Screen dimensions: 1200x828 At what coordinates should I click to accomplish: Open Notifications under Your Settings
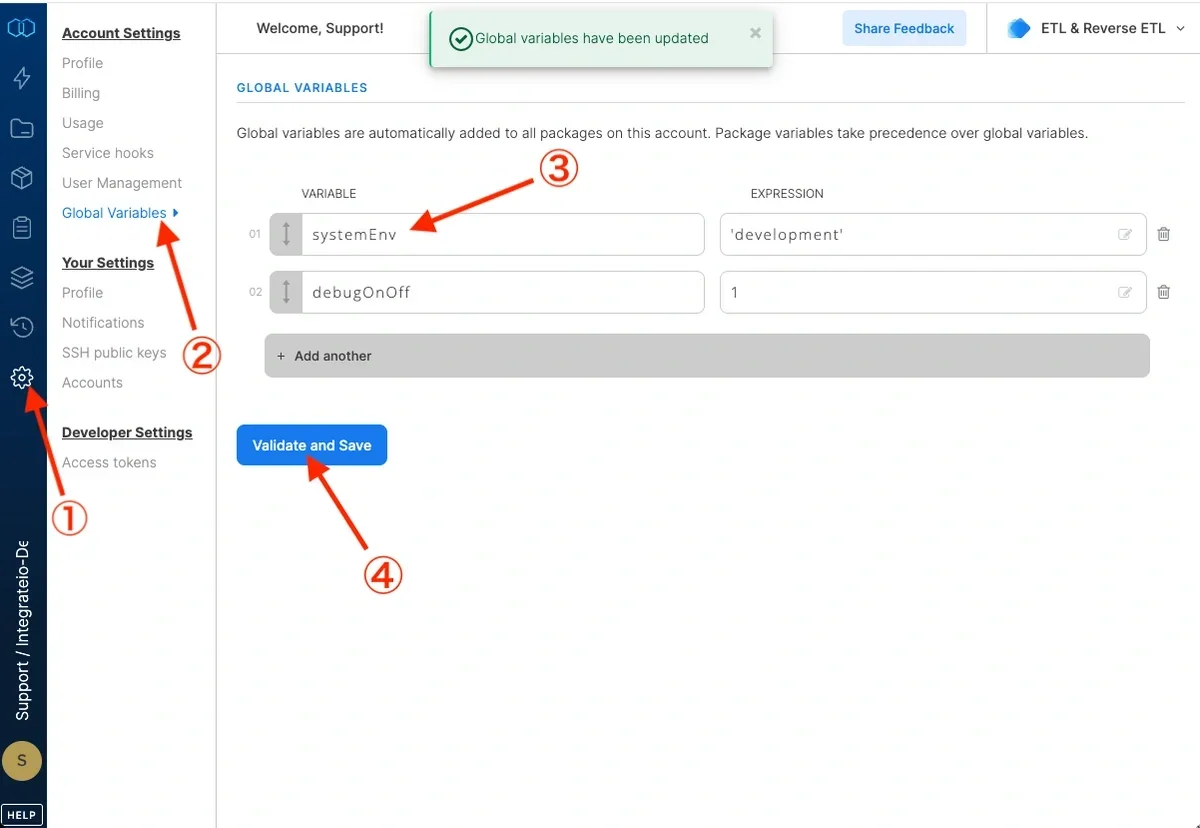[x=103, y=322]
